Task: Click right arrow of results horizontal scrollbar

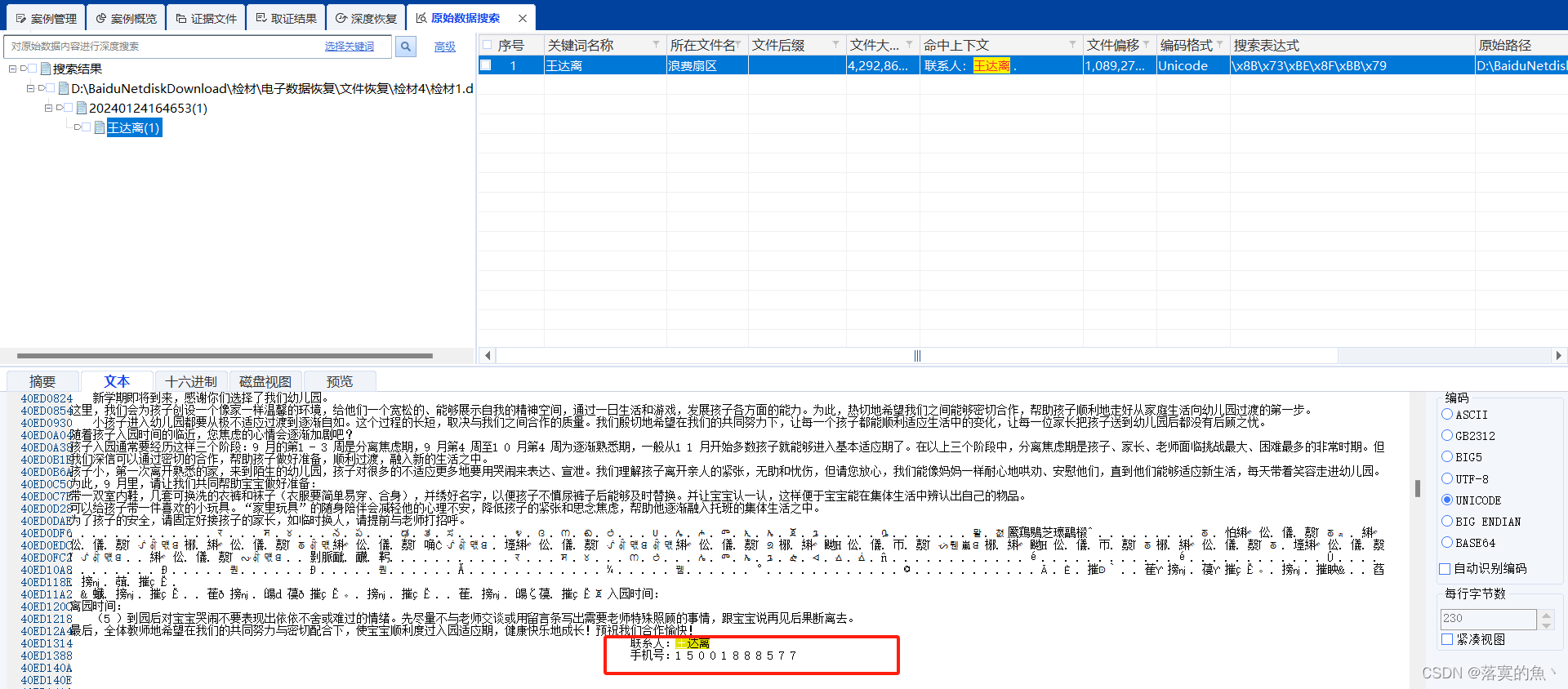Action: click(1558, 355)
